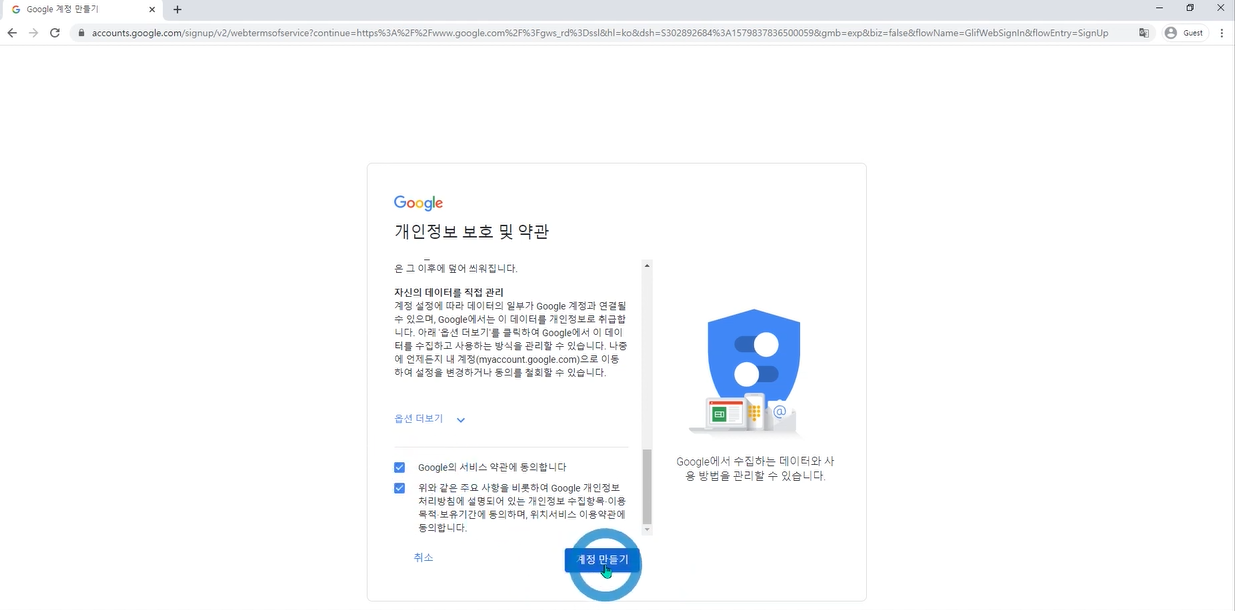Toggle the 개인정보 처리방침 agreement checkbox
Image resolution: width=1235 pixels, height=611 pixels.
point(400,488)
